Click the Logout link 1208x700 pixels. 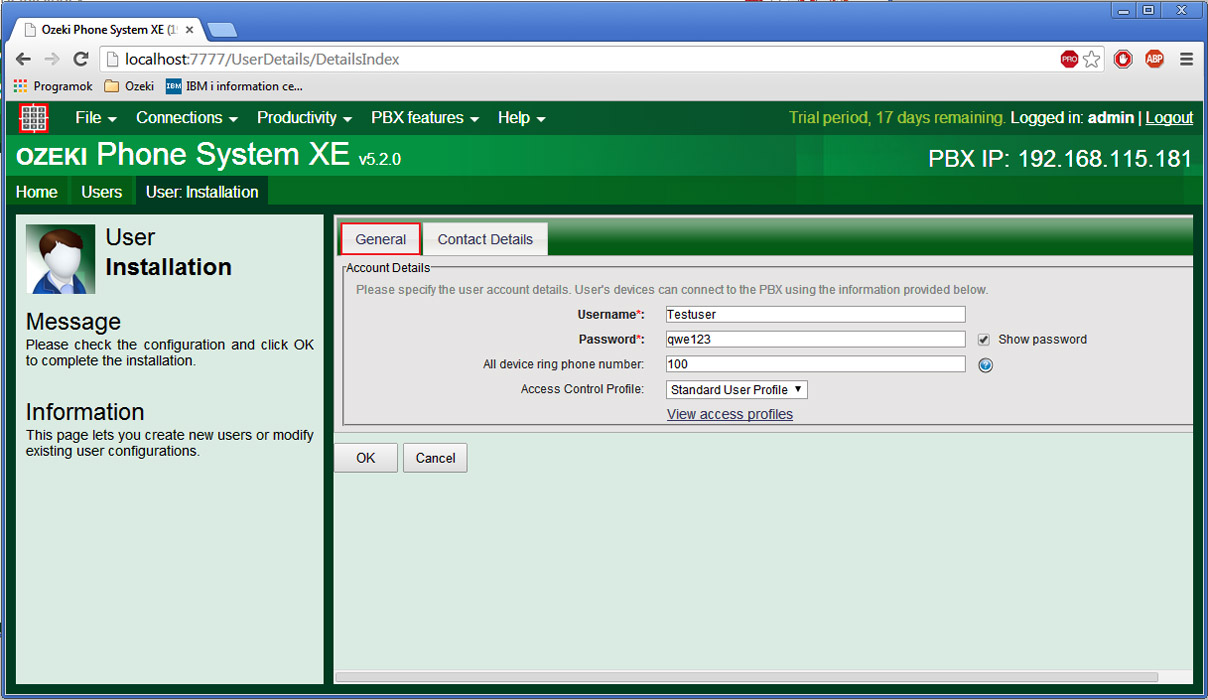(x=1169, y=117)
